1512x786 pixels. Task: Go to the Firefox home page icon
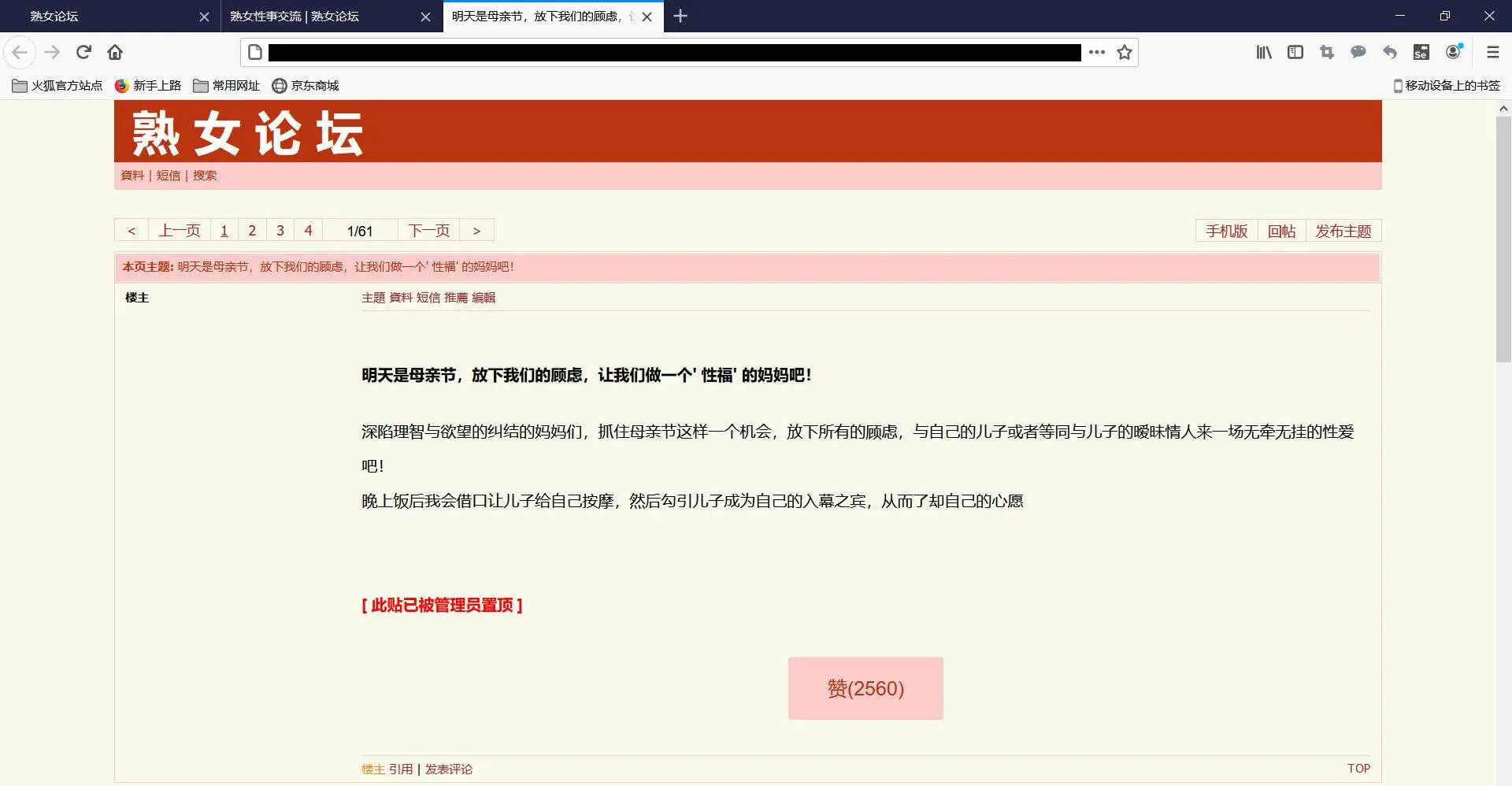(115, 52)
